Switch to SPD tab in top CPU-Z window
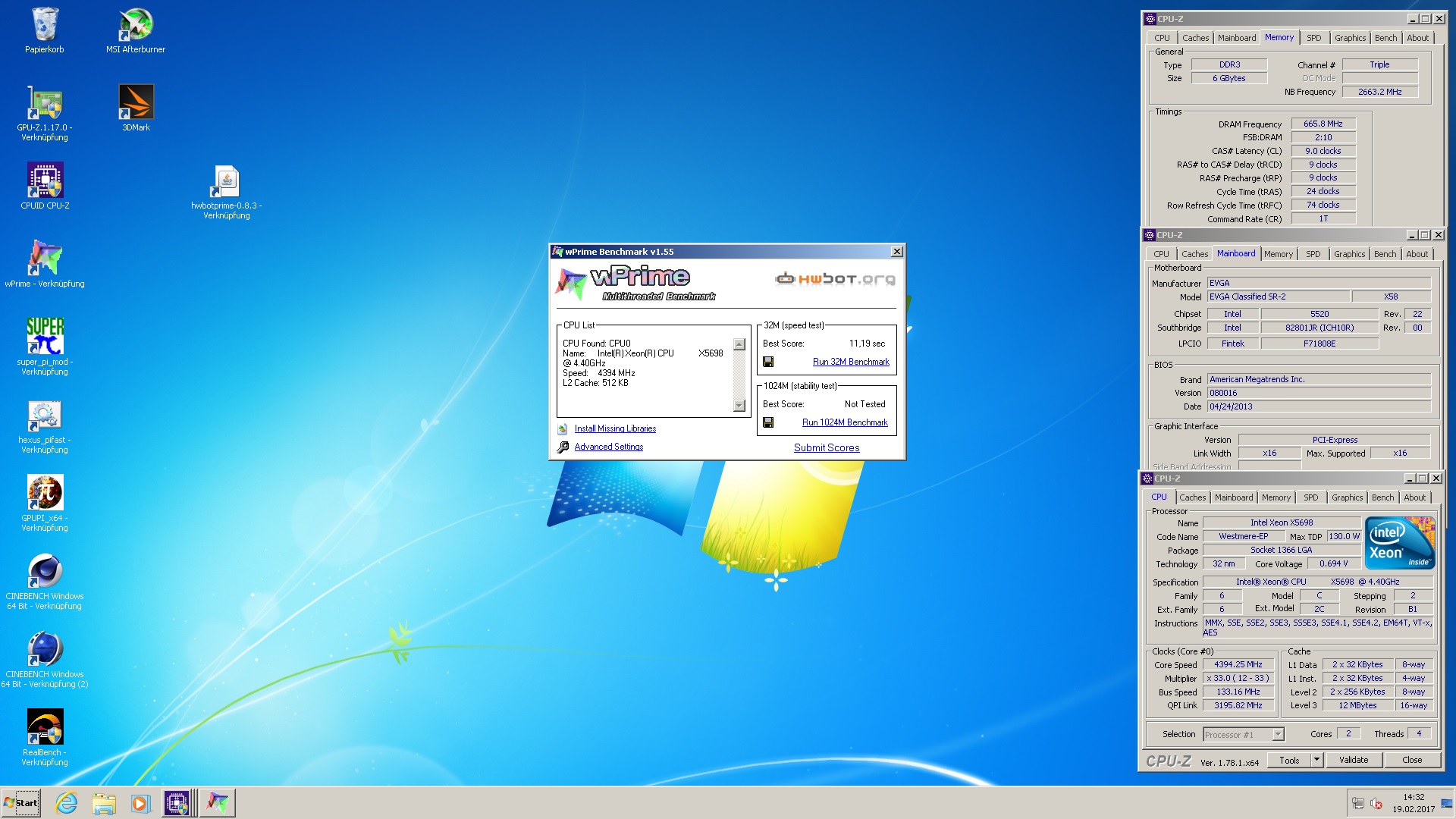 coord(1314,38)
